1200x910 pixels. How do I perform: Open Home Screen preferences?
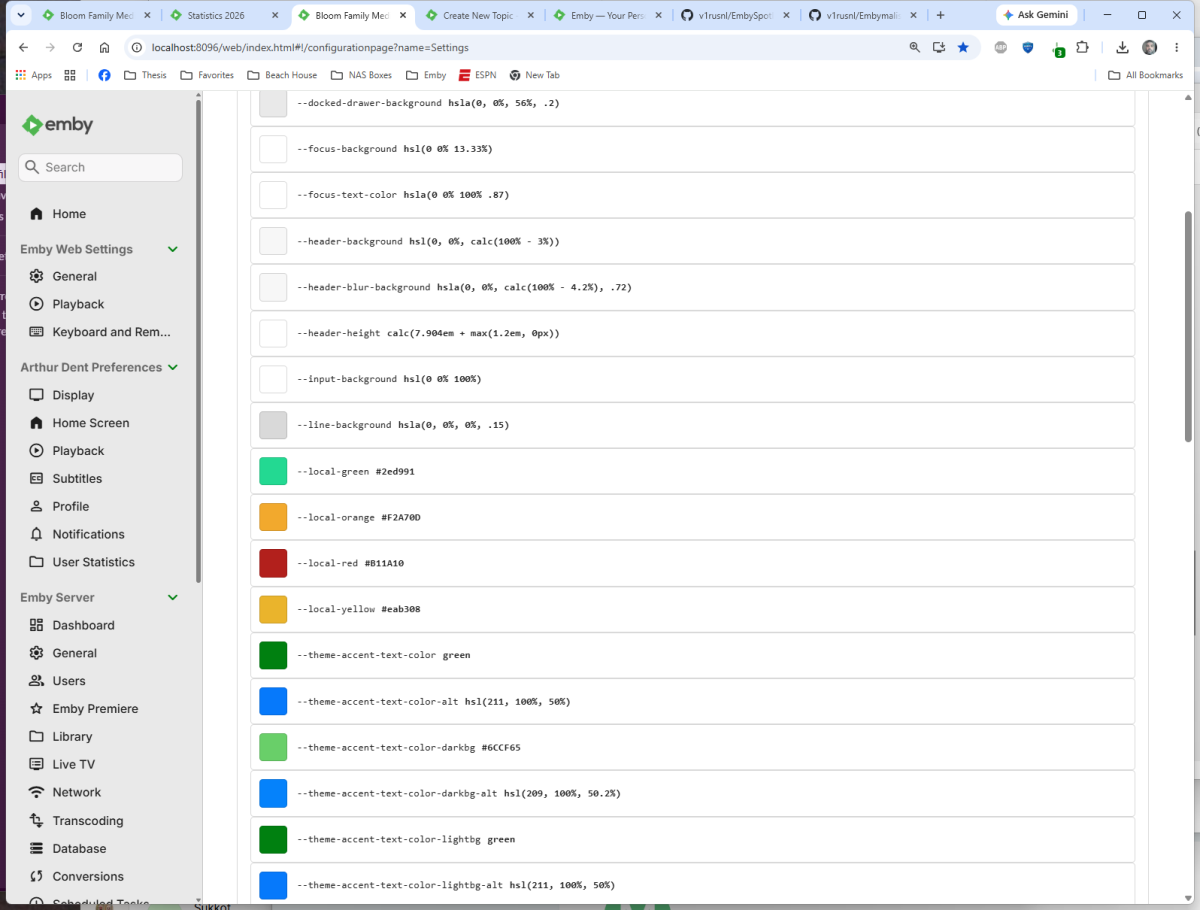coord(90,423)
